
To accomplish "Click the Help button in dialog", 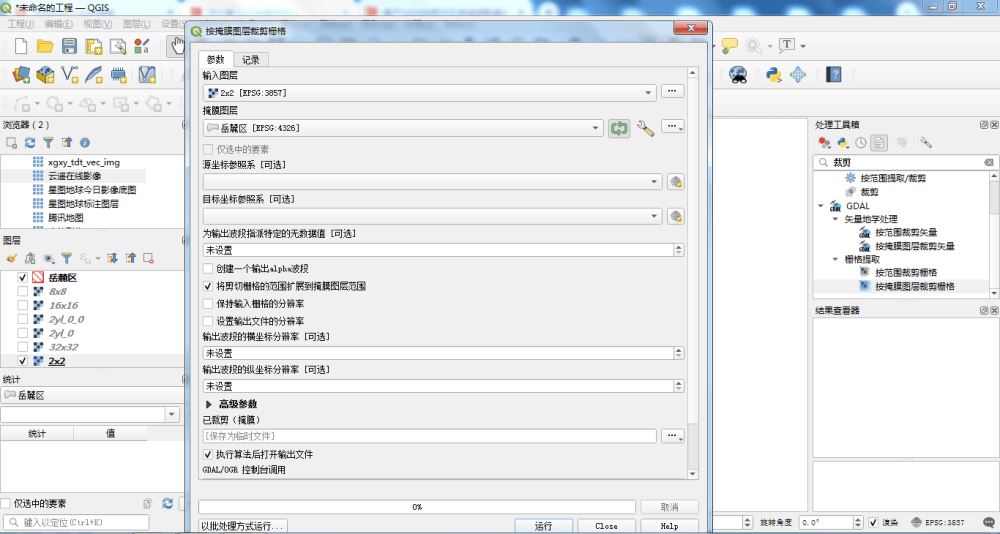I will [x=669, y=525].
